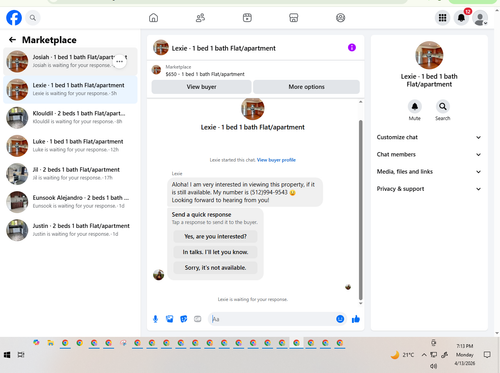Open Eunsook Alejandro's conversation
The image size is (500, 373).
(x=70, y=202)
